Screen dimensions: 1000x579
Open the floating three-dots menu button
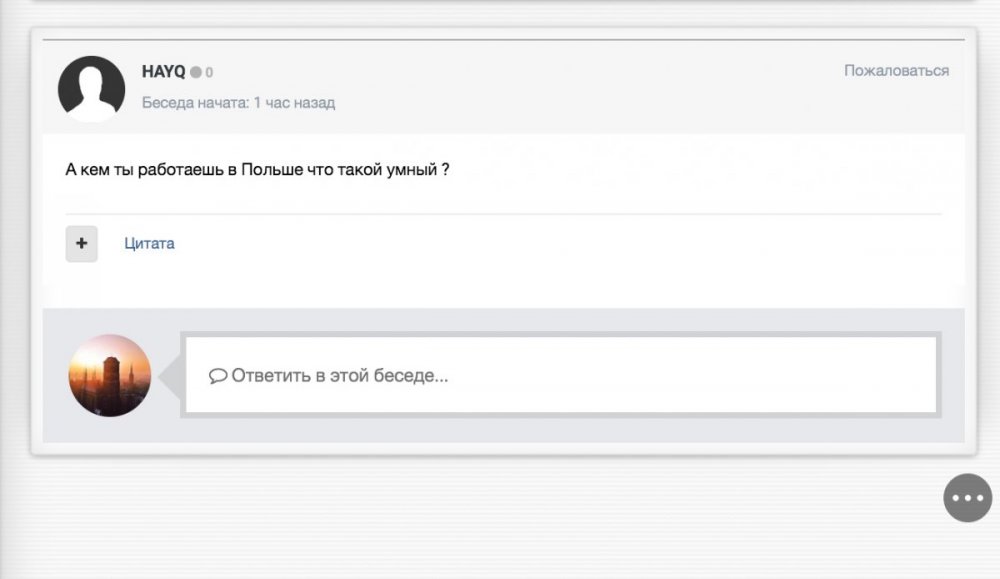(967, 497)
